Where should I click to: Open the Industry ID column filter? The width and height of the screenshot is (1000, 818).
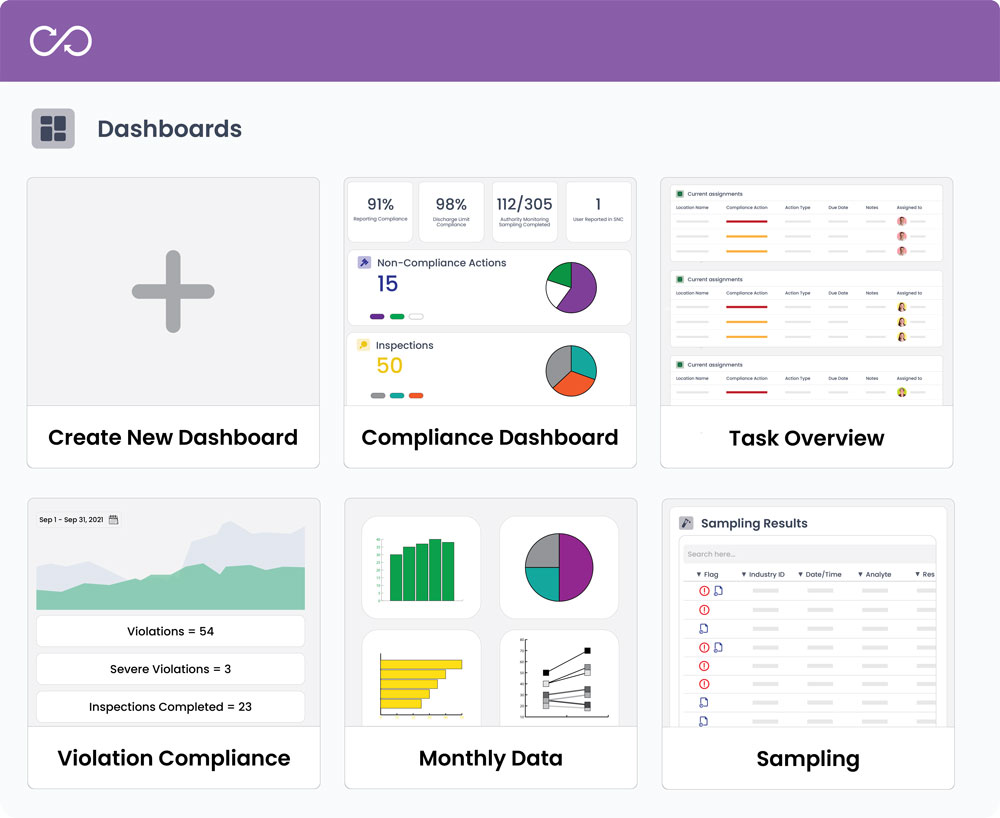pyautogui.click(x=763, y=574)
